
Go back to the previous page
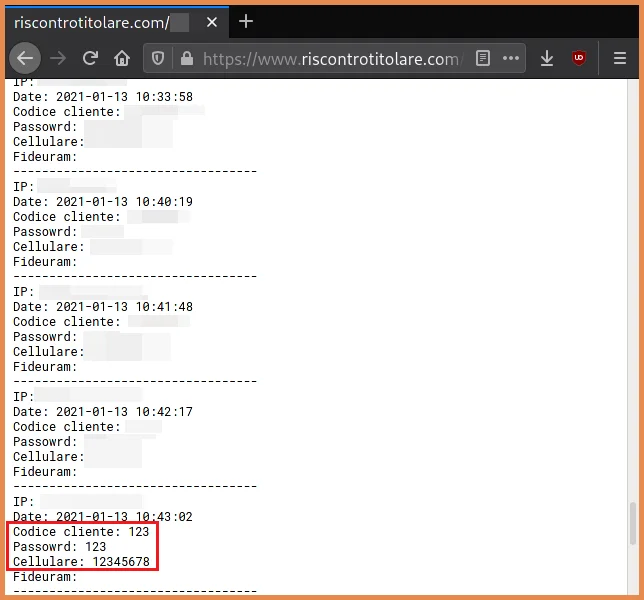pyautogui.click(x=25, y=58)
